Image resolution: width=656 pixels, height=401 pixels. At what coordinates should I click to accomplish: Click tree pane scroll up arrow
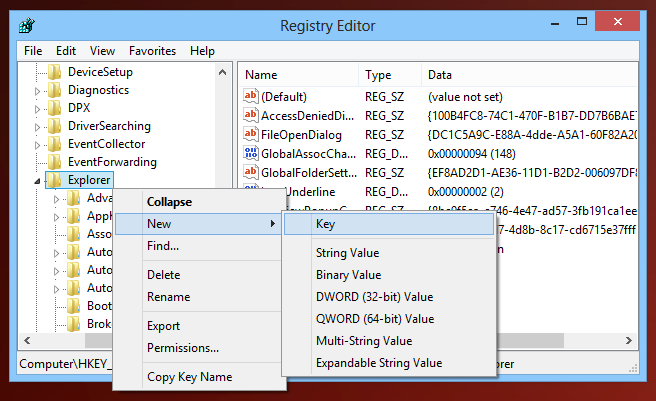pos(223,72)
